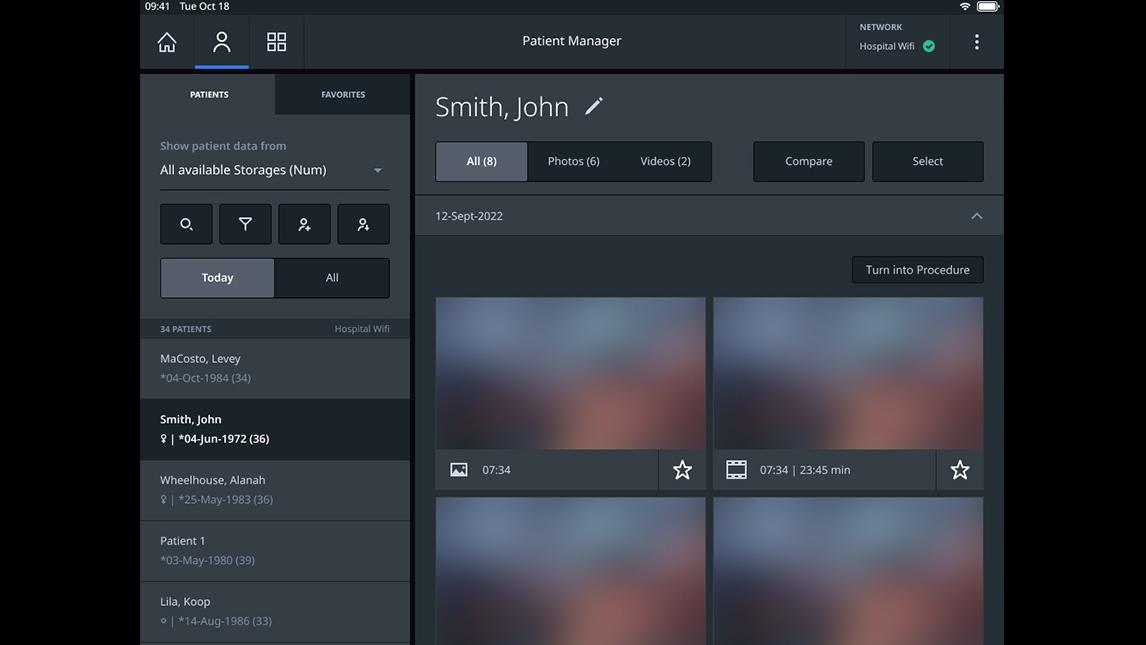Click the storage dropdown arrow

(378, 170)
